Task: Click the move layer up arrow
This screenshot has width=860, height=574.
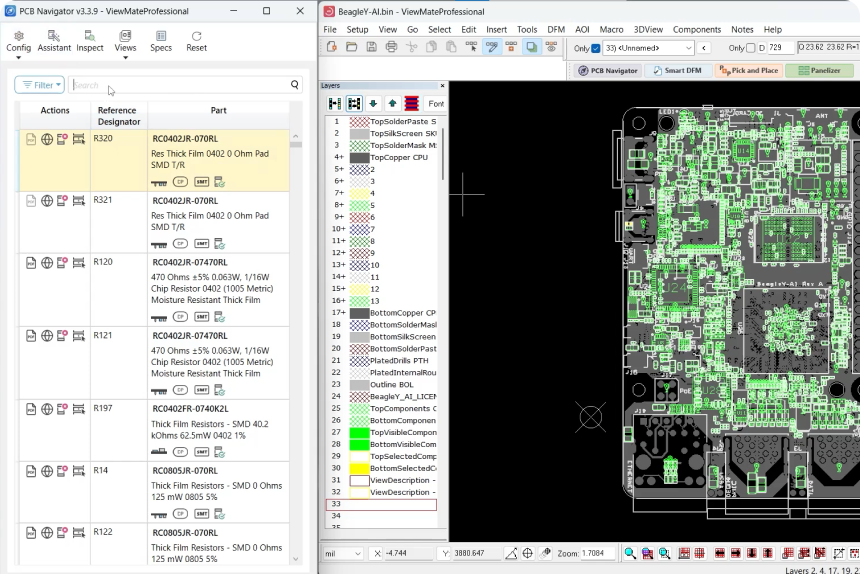Action: pyautogui.click(x=392, y=103)
